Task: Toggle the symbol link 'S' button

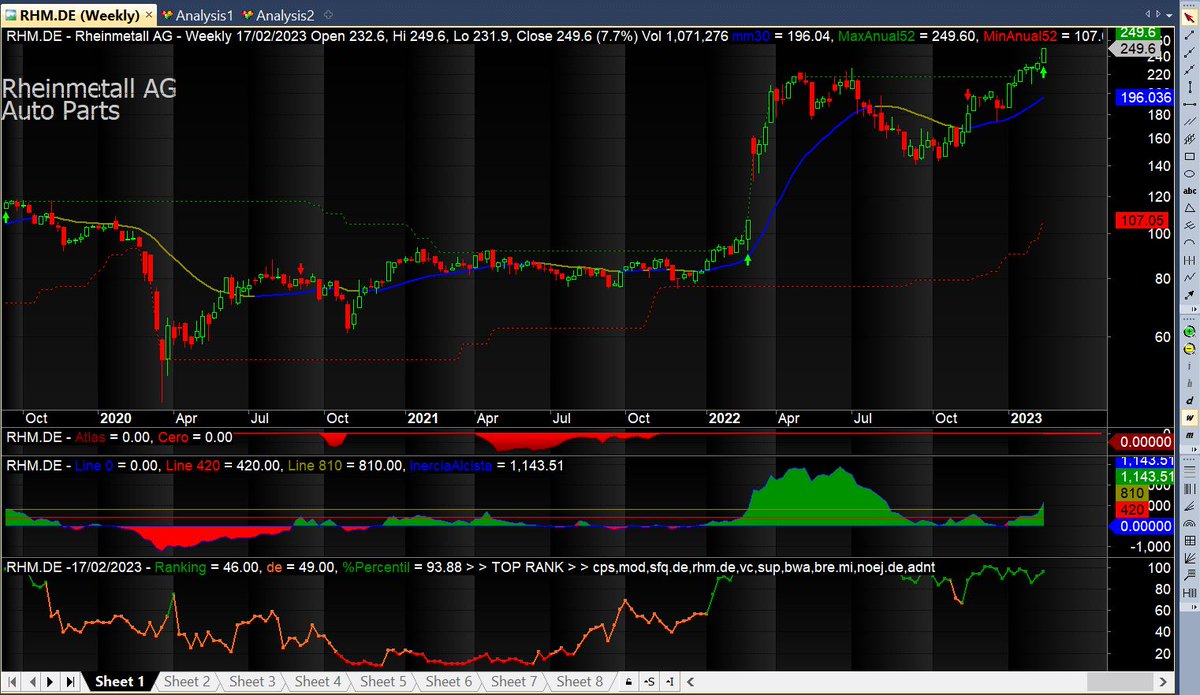Action: pyautogui.click(x=649, y=682)
